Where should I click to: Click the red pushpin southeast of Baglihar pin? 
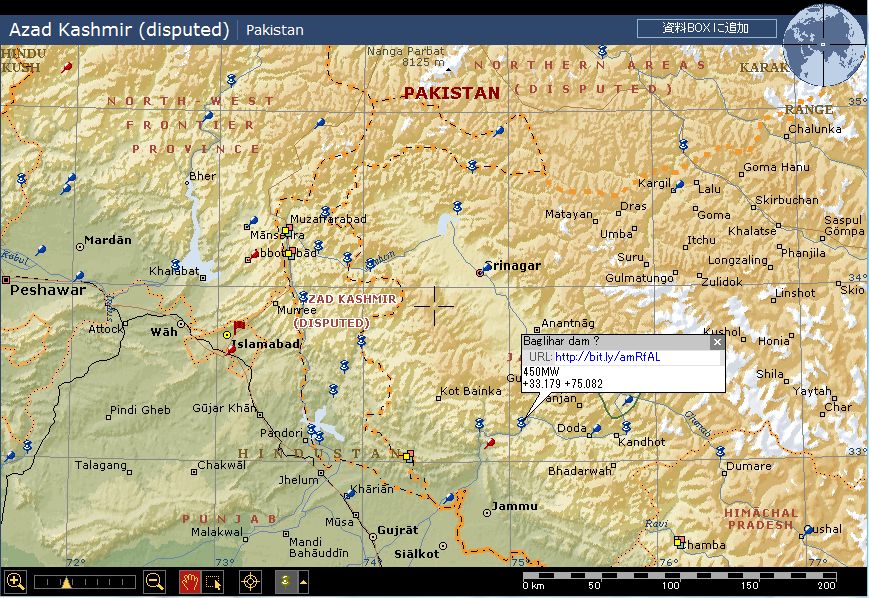point(489,443)
